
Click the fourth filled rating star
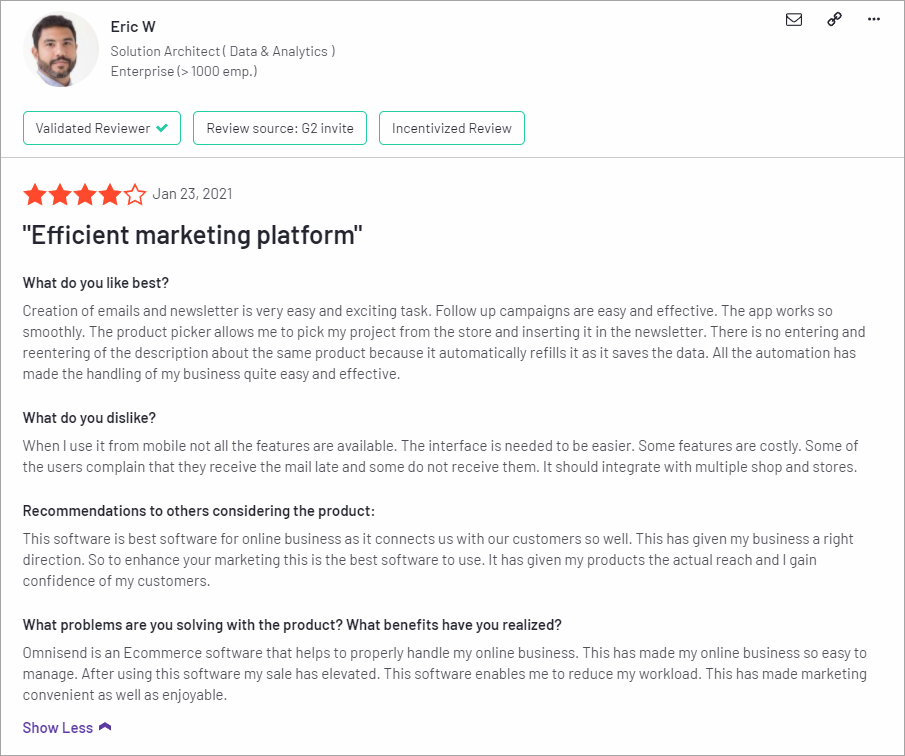click(110, 194)
